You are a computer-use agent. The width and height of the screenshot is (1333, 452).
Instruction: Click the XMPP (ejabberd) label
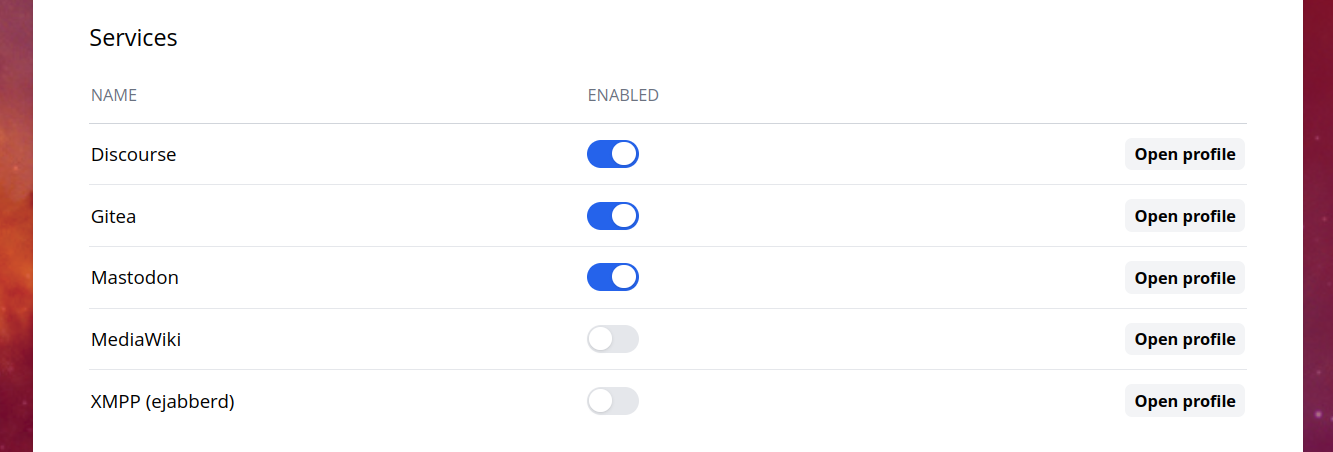[x=162, y=402]
